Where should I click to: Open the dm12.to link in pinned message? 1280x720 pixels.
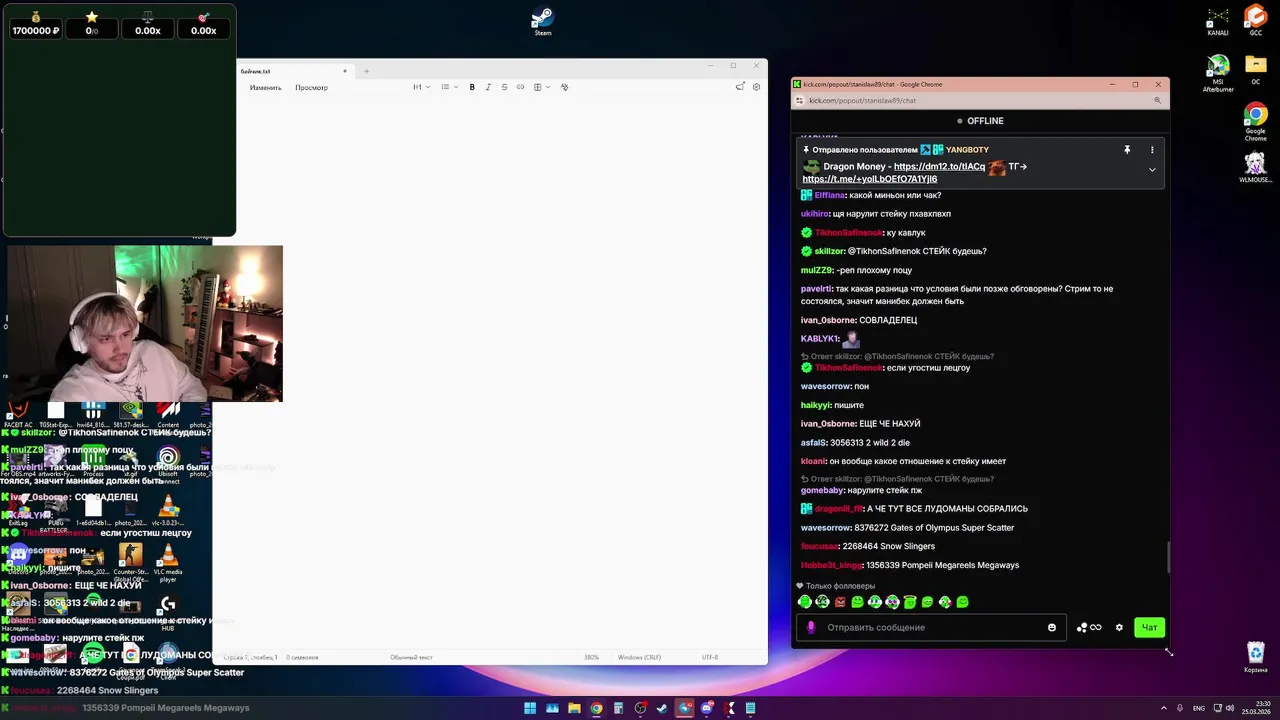939,167
